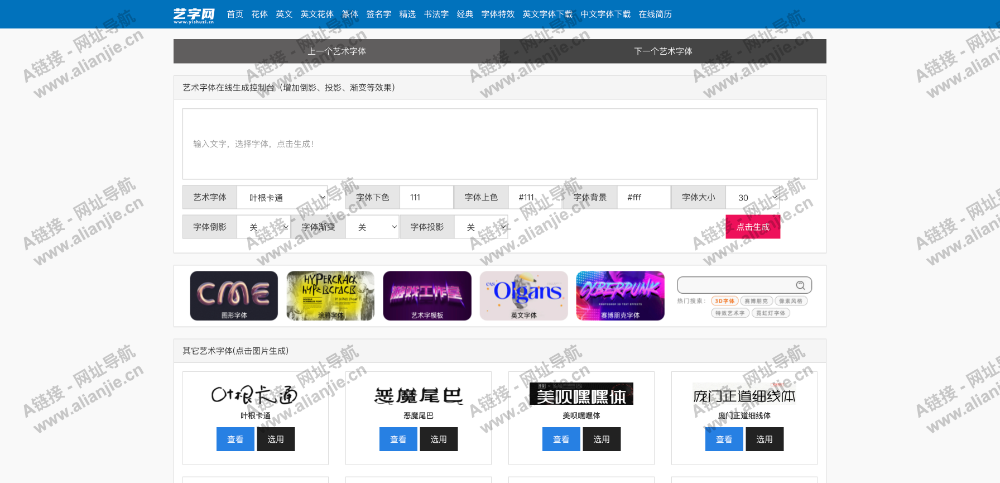This screenshot has width=1000, height=483.
Task: Open the 字体大小 size dropdown
Action: (753, 198)
